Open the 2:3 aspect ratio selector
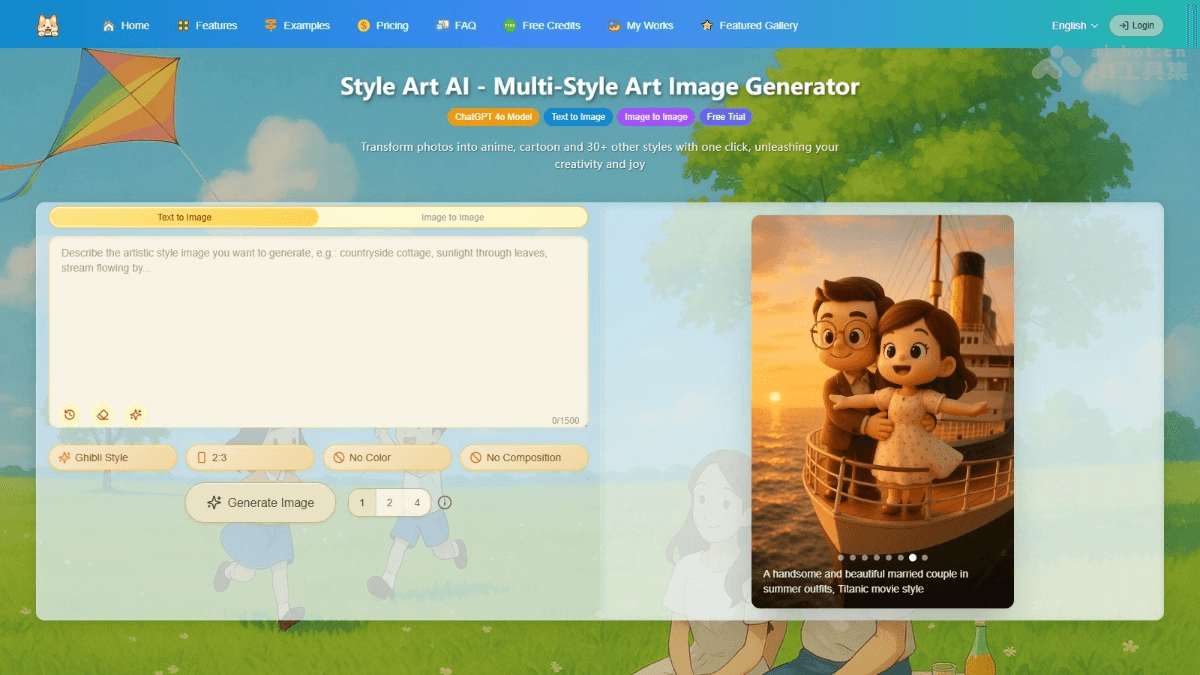Viewport: 1200px width, 675px height. (249, 458)
